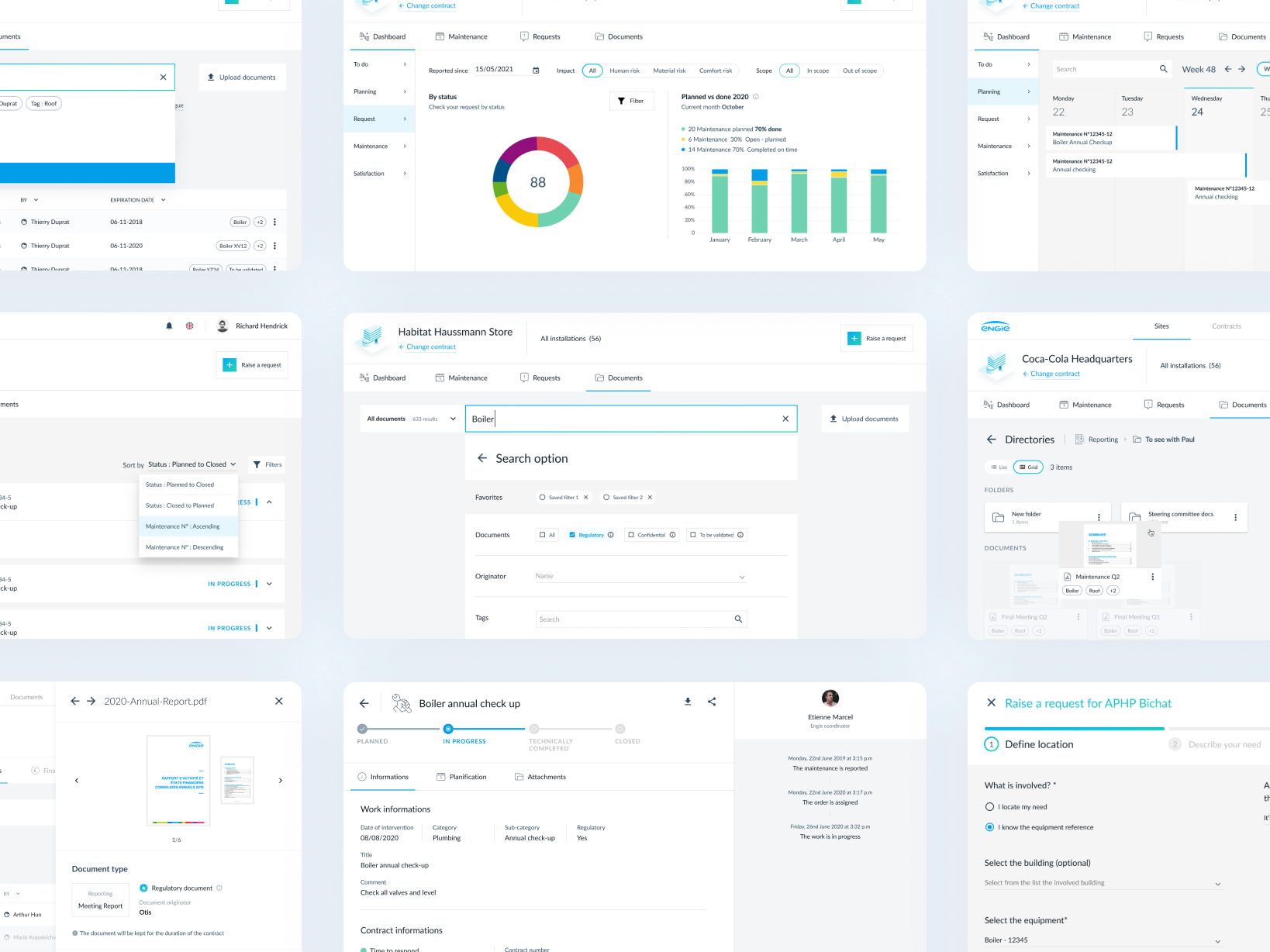Switch to the Planification tab
This screenshot has width=1270, height=952.
coord(462,777)
